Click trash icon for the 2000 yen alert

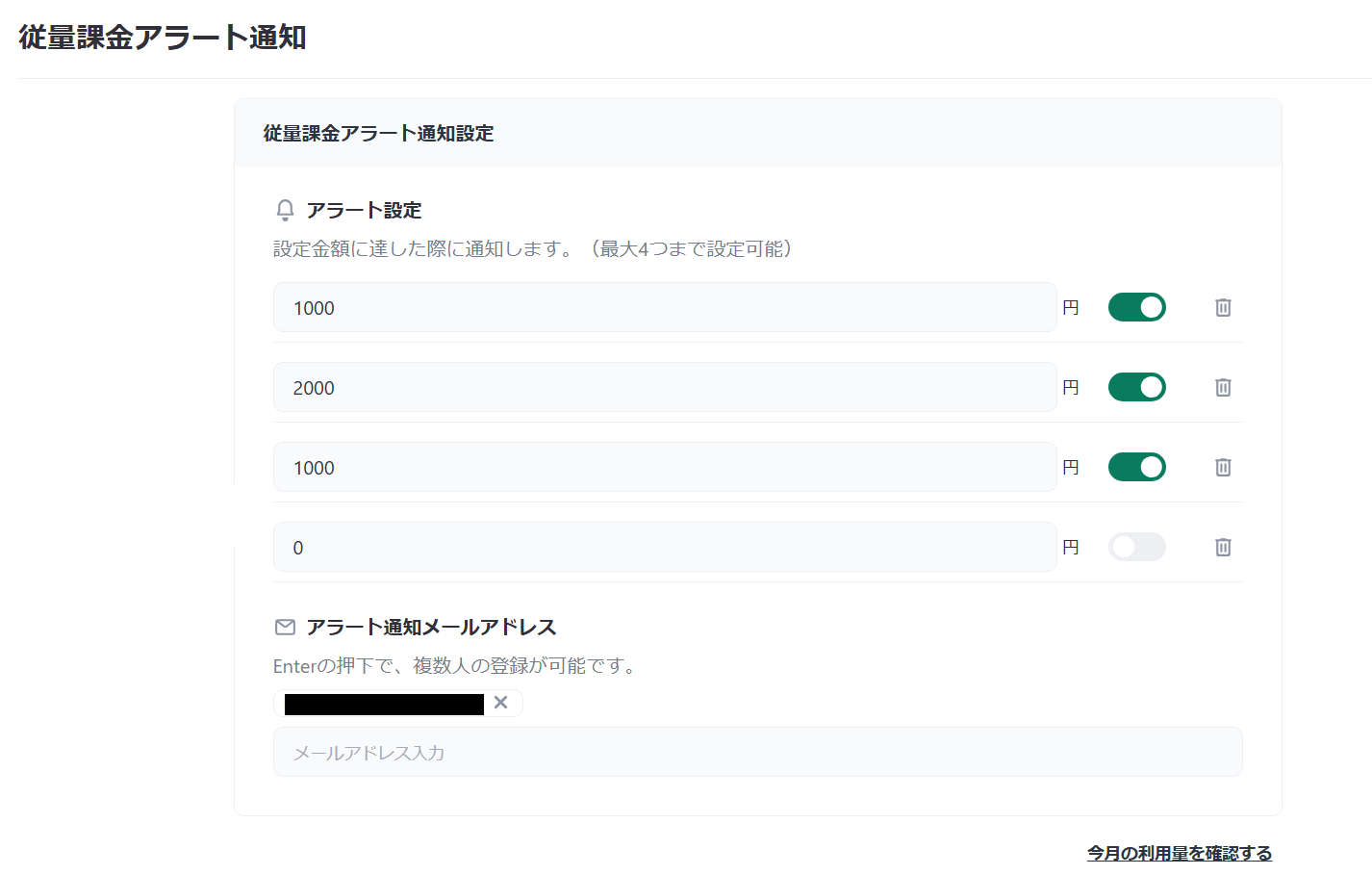(x=1223, y=387)
